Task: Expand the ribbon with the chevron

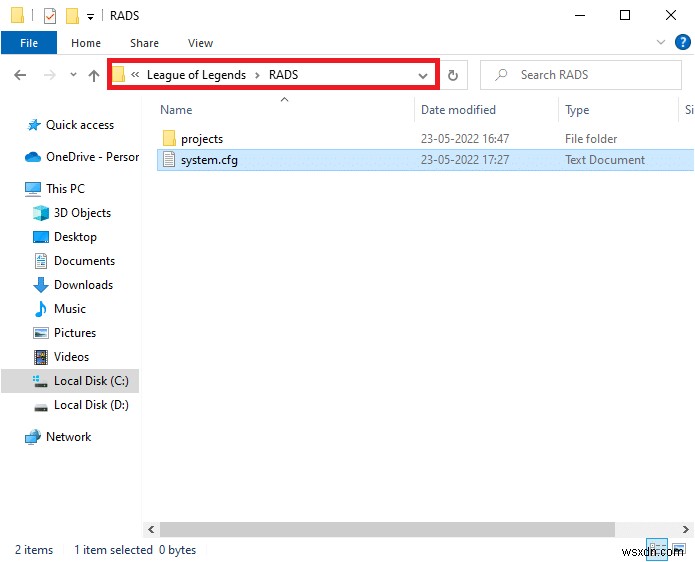Action: [x=660, y=42]
